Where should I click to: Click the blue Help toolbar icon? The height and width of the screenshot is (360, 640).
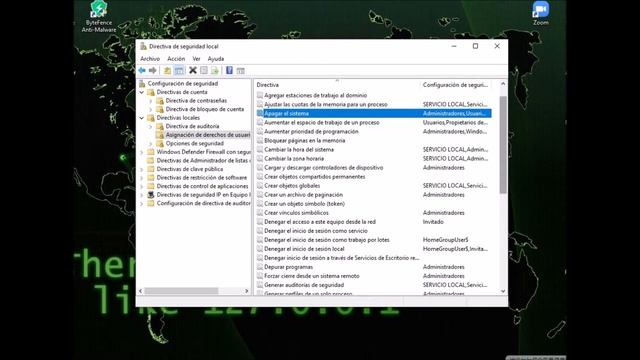click(229, 71)
